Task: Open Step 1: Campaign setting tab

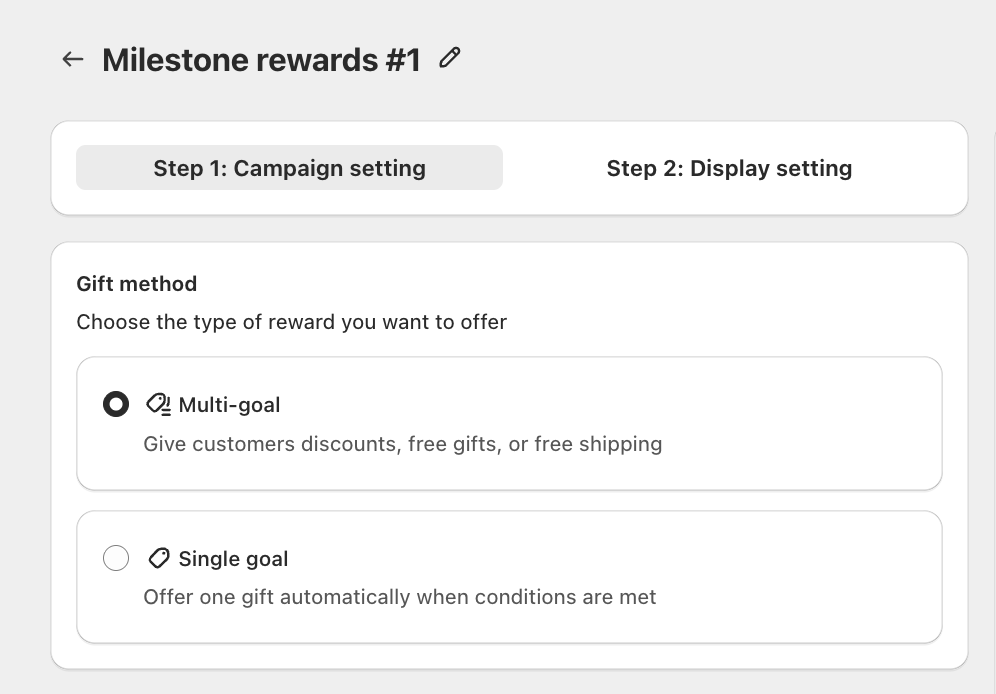Action: pyautogui.click(x=289, y=168)
